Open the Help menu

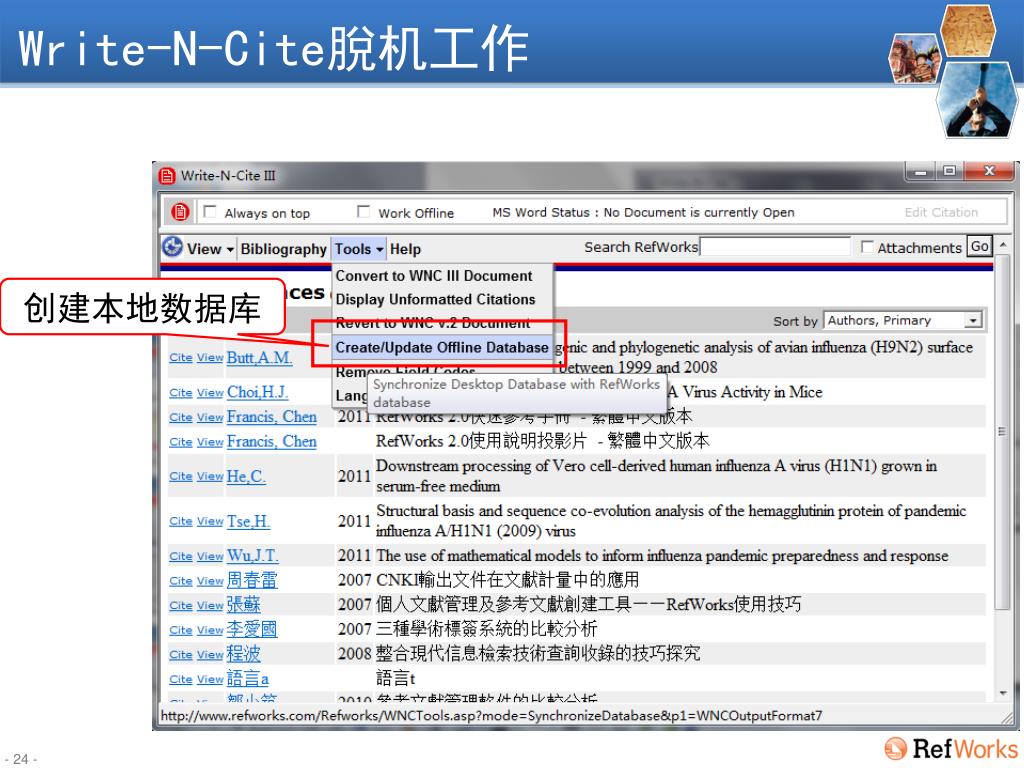pyautogui.click(x=405, y=249)
